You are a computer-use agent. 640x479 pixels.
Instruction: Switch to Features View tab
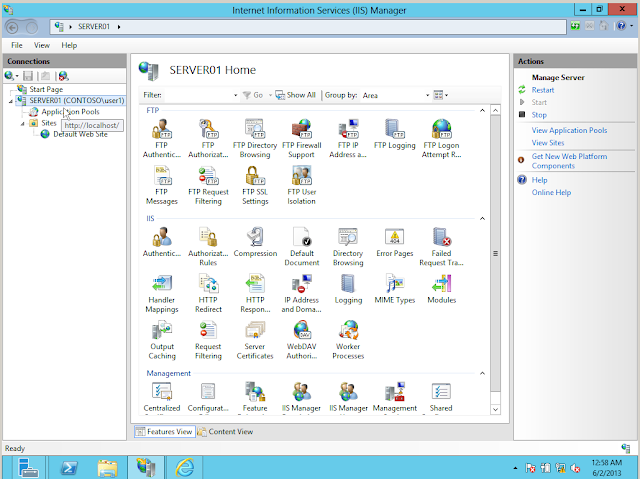164,432
